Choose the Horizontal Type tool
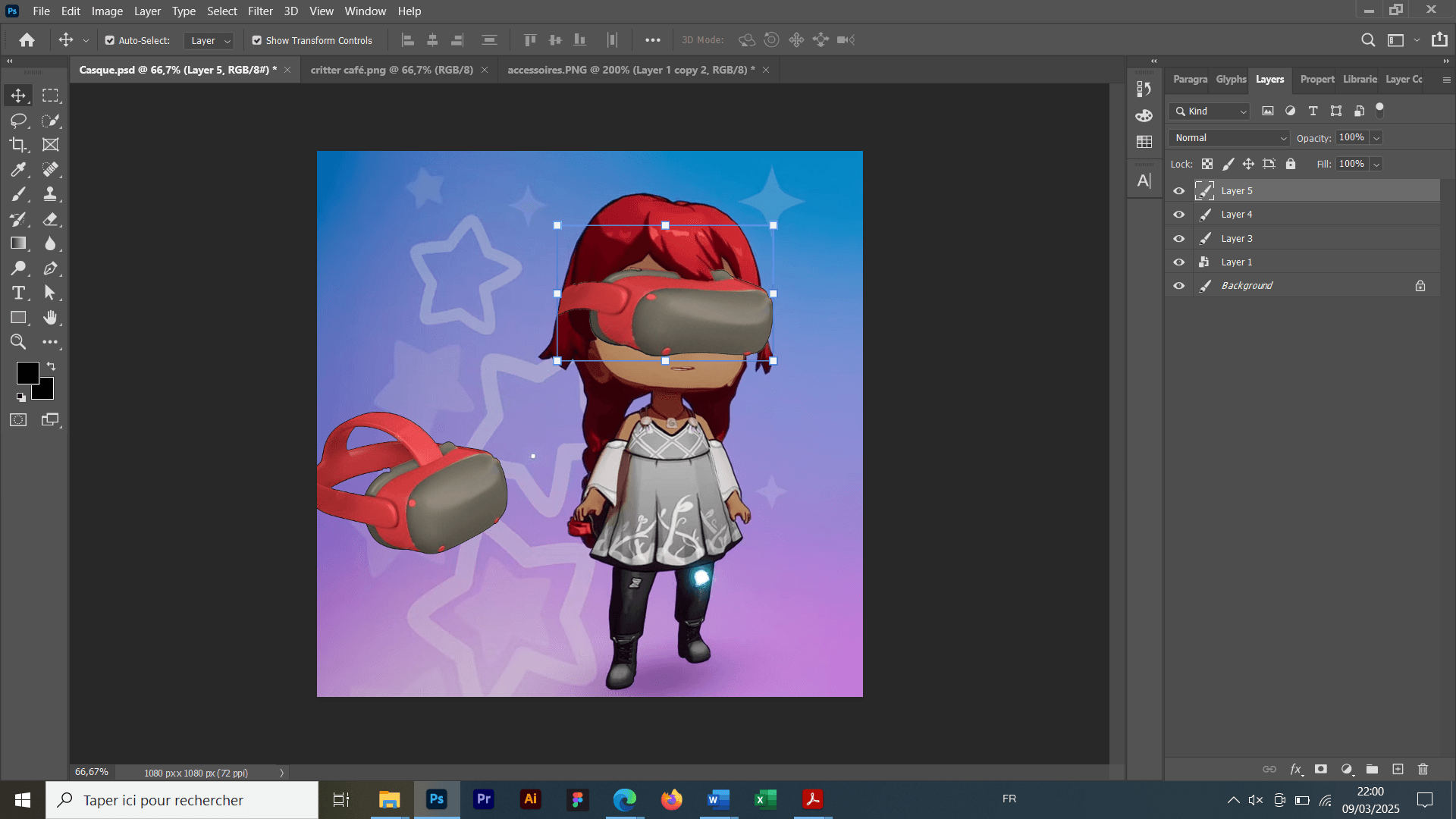The width and height of the screenshot is (1456, 819). click(x=18, y=293)
